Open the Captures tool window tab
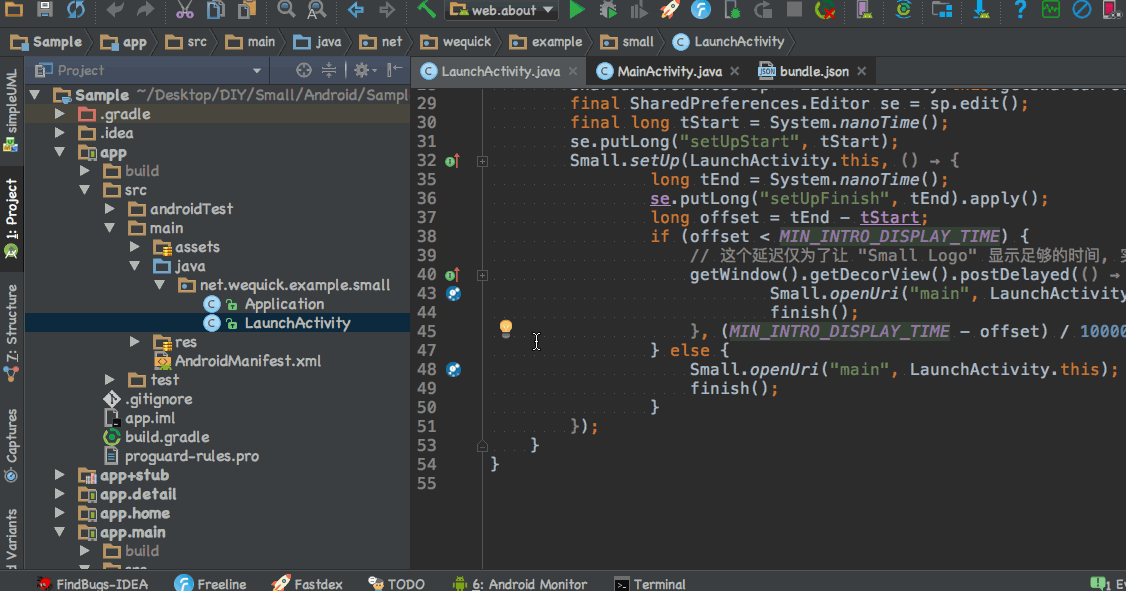1126x591 pixels. 11,445
